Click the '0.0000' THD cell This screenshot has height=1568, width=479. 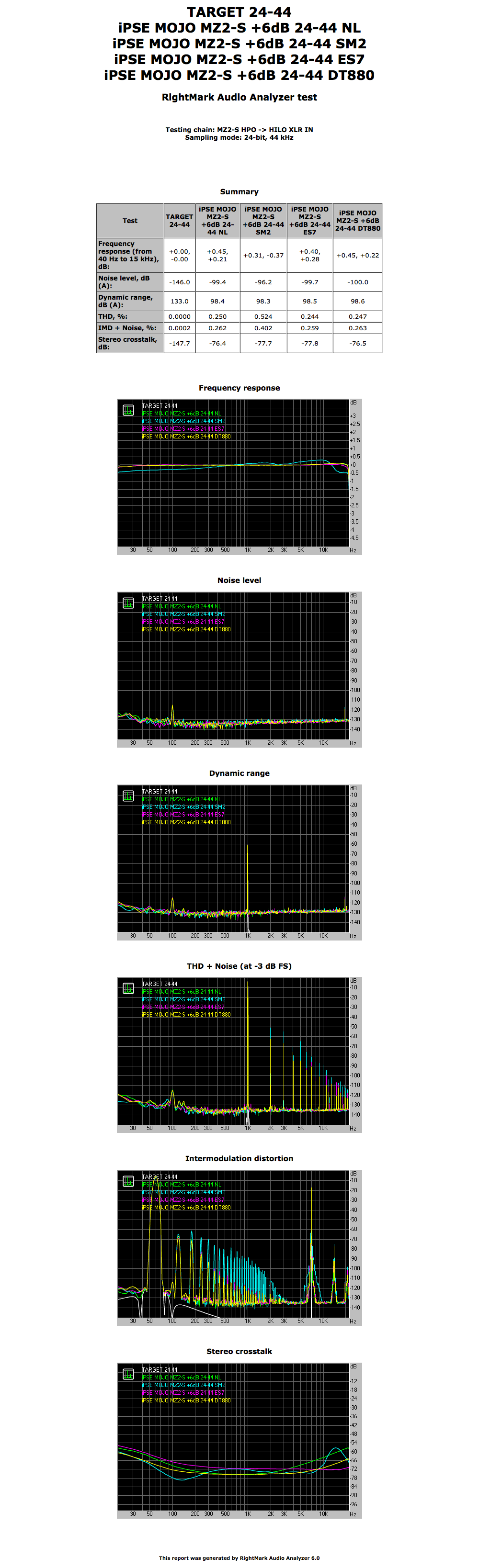179,316
